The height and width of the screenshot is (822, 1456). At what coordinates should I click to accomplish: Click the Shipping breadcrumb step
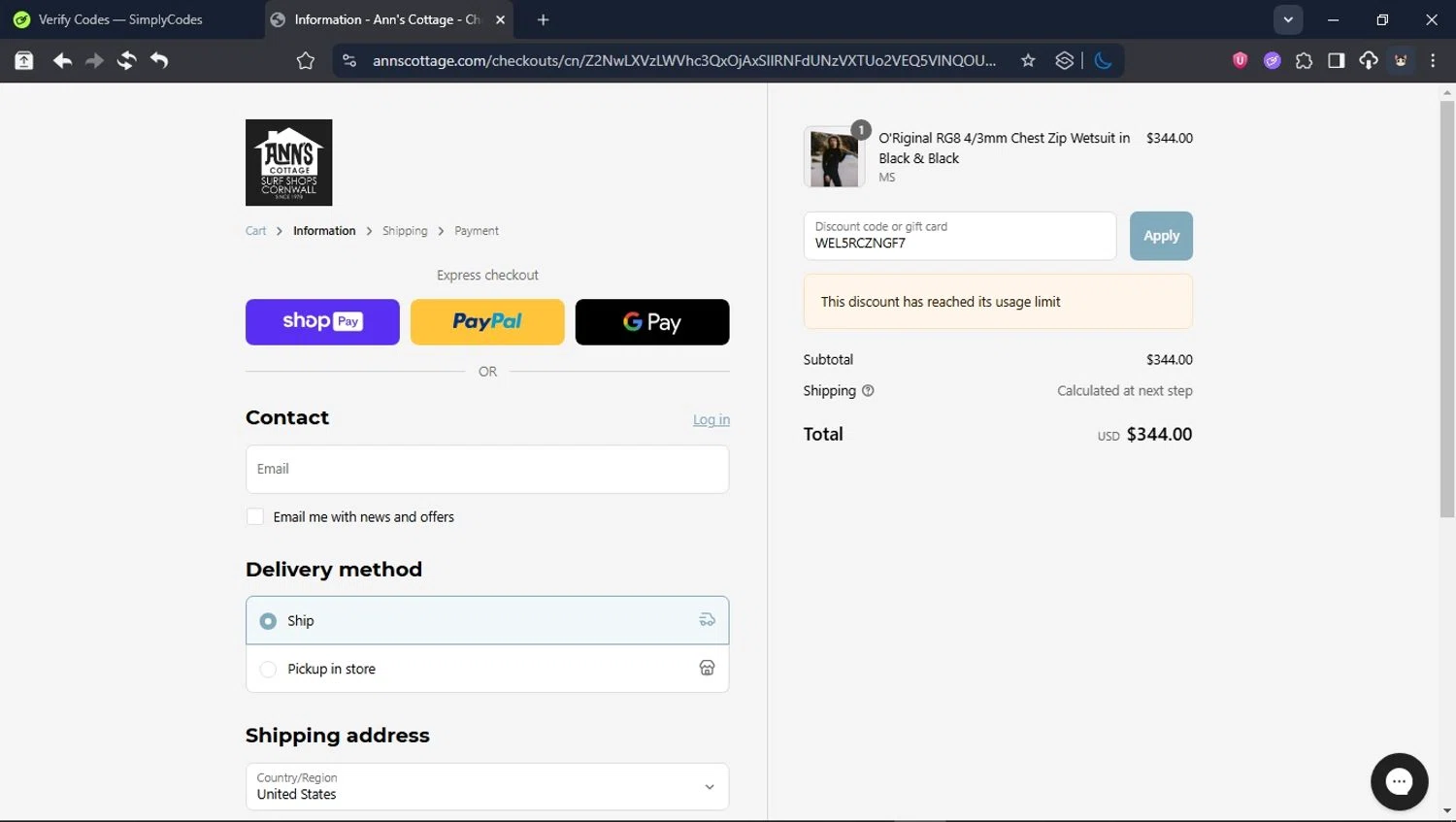405,231
